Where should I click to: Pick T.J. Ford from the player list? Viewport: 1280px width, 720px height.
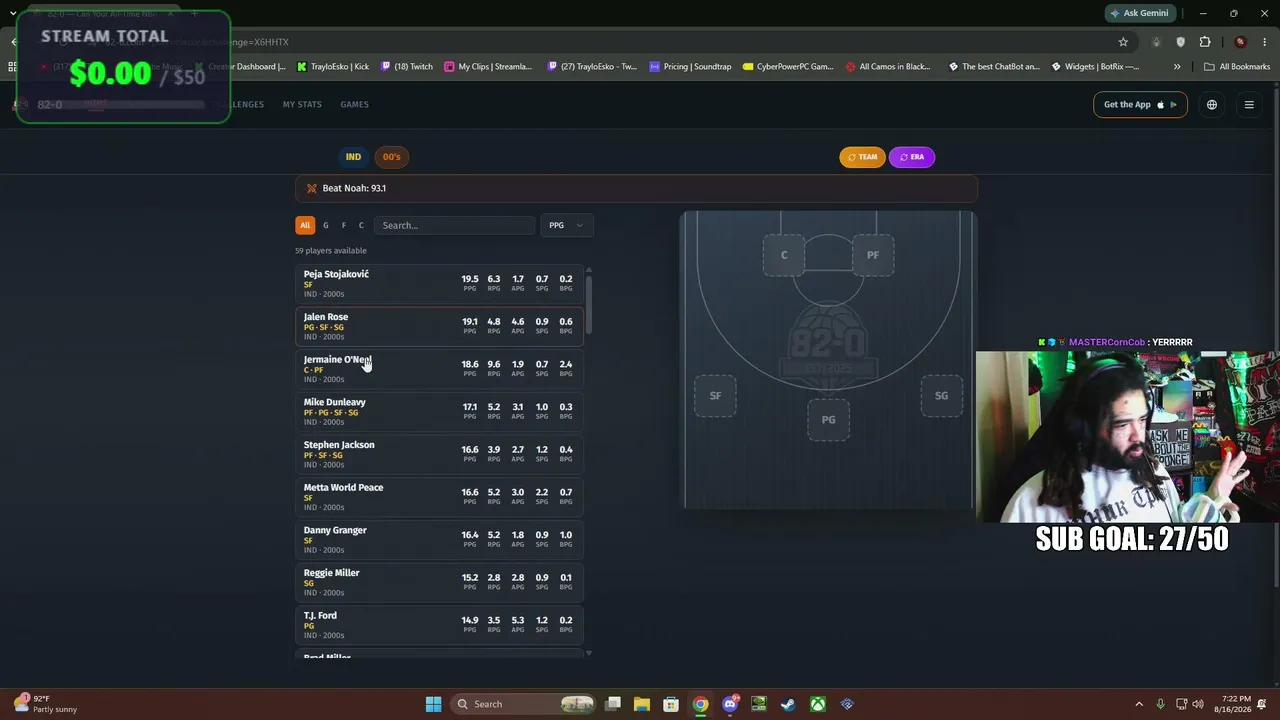440,625
